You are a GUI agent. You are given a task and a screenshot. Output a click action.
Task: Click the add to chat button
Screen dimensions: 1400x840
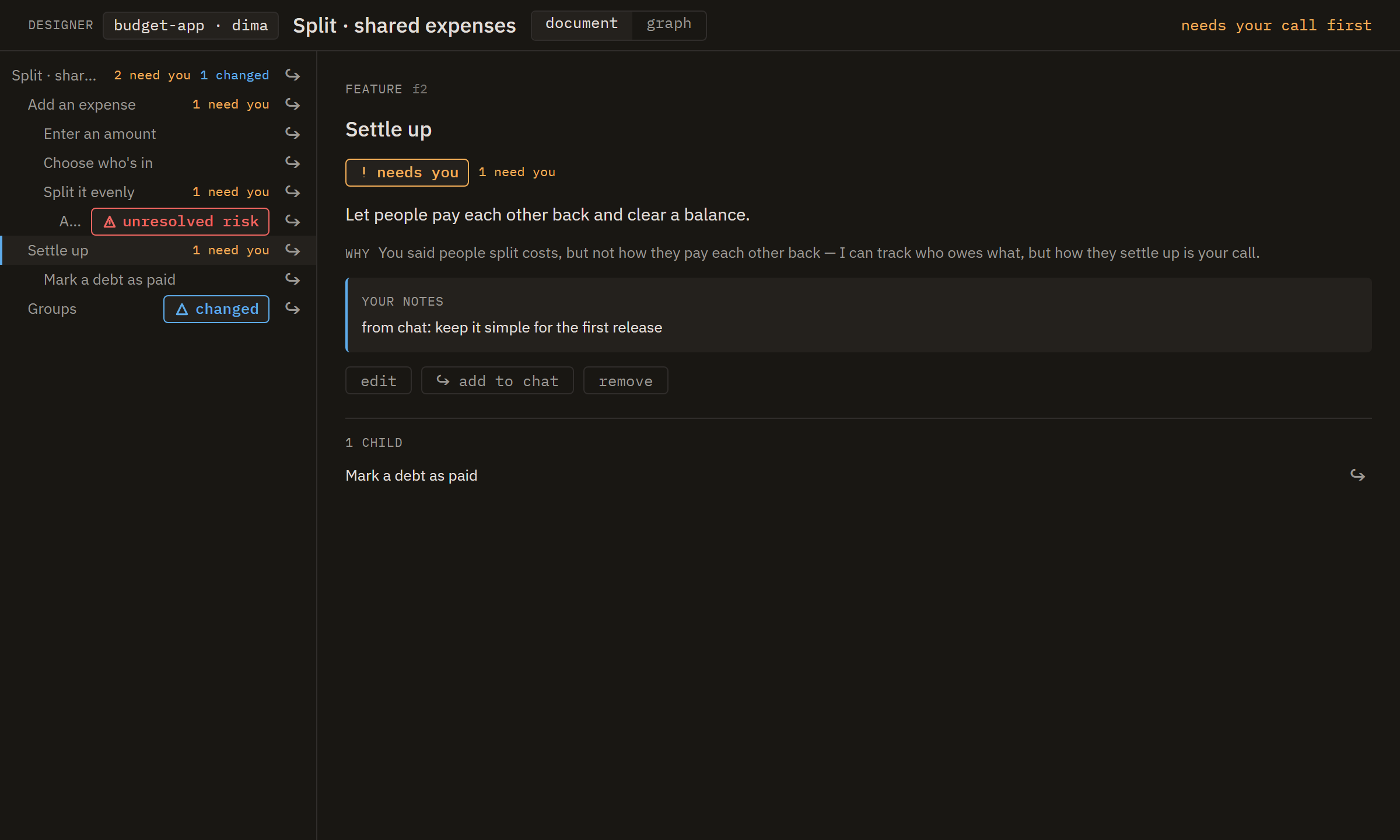[x=498, y=381]
